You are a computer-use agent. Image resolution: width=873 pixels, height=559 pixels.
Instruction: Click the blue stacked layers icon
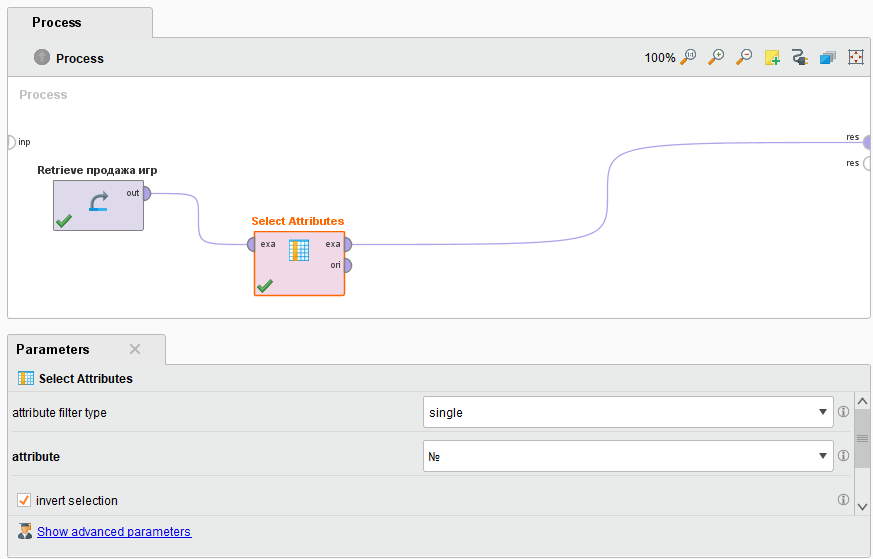(x=827, y=57)
